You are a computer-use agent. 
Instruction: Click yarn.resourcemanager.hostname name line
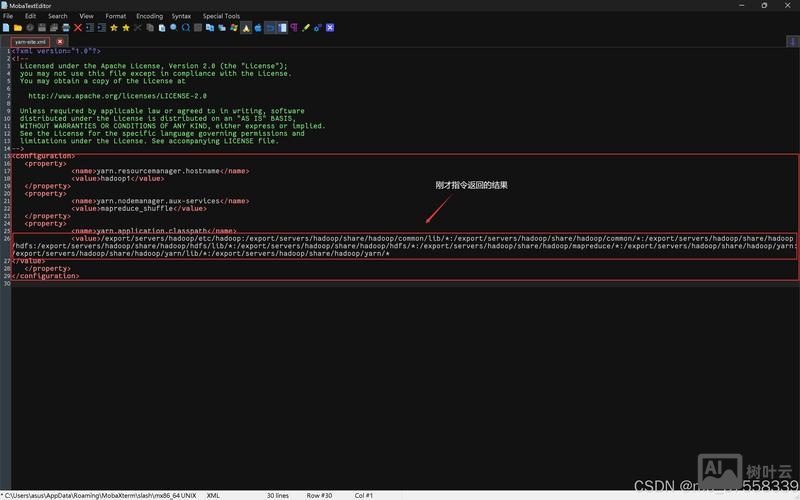pos(160,171)
